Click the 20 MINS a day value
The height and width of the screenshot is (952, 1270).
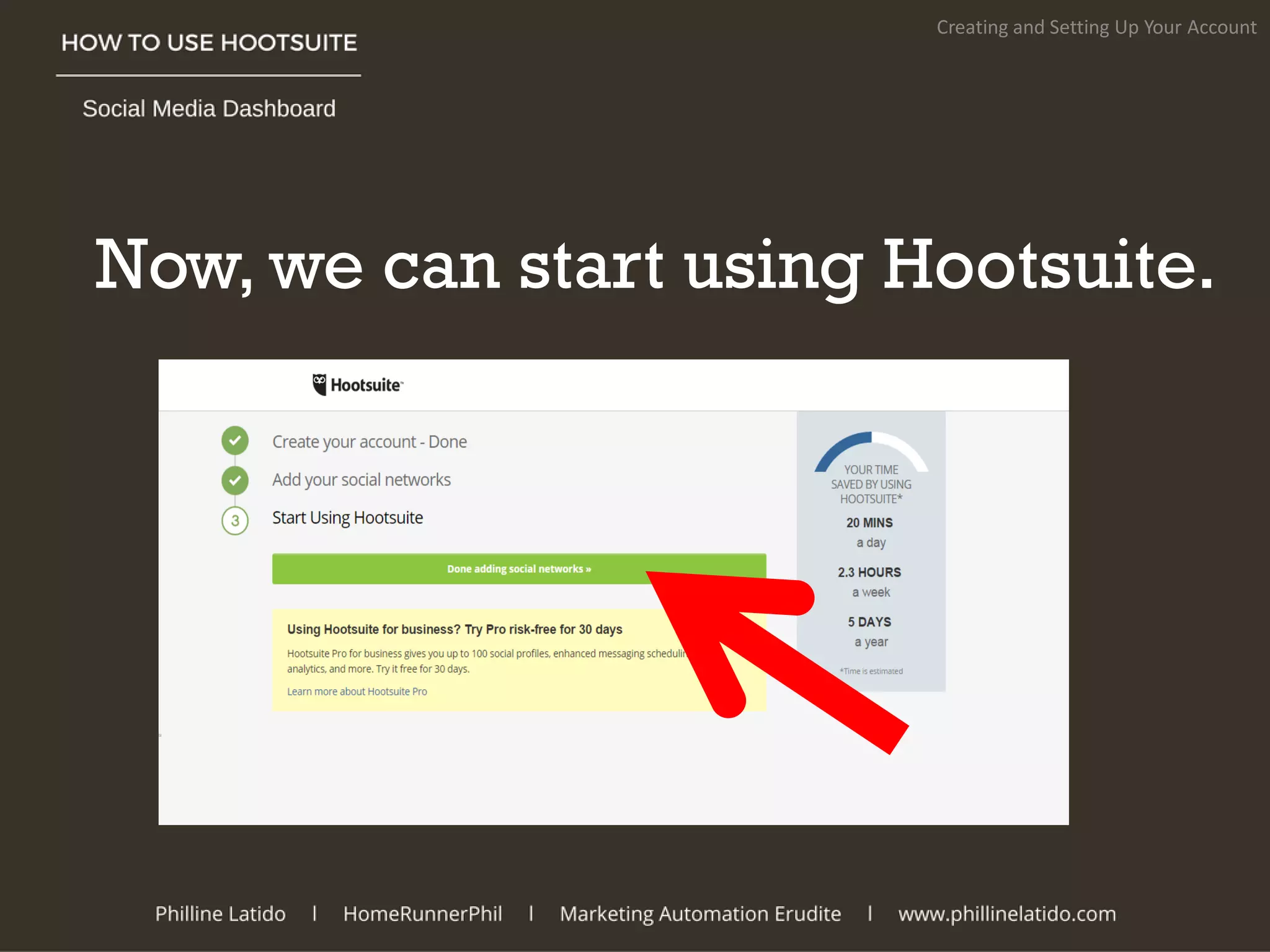tap(870, 532)
